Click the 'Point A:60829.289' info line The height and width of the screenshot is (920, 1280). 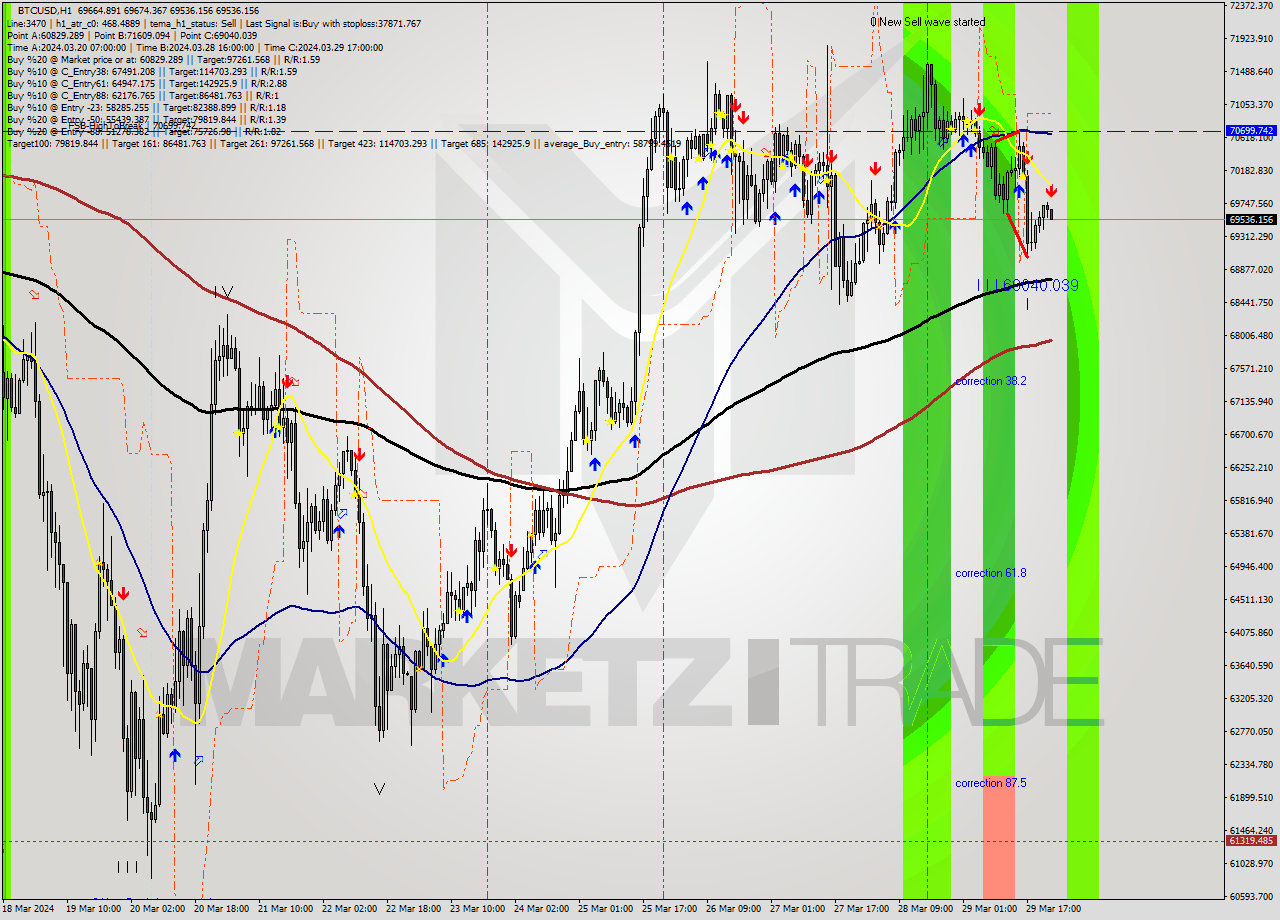(x=132, y=35)
